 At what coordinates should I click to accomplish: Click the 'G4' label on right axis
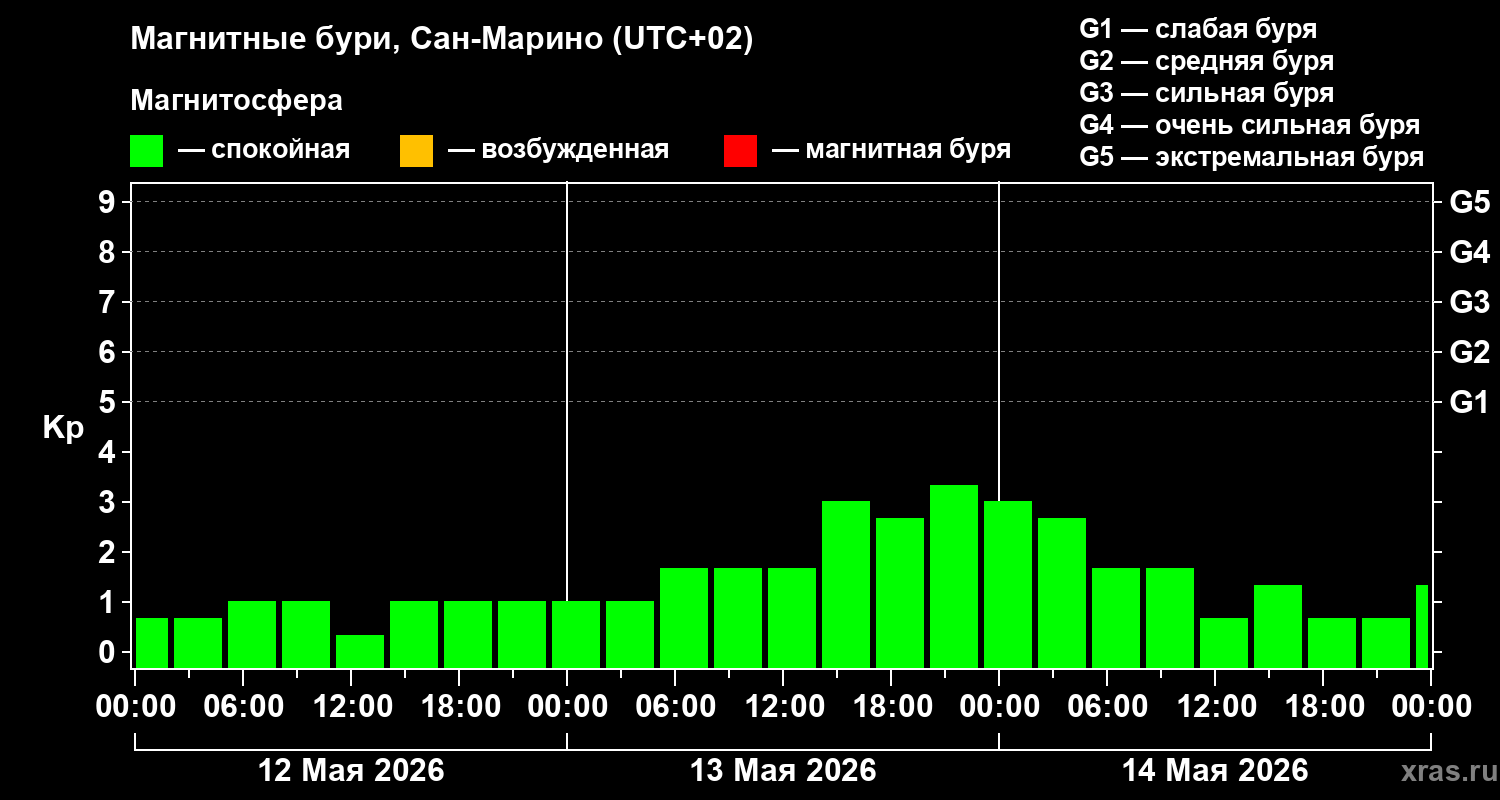coord(1469,252)
